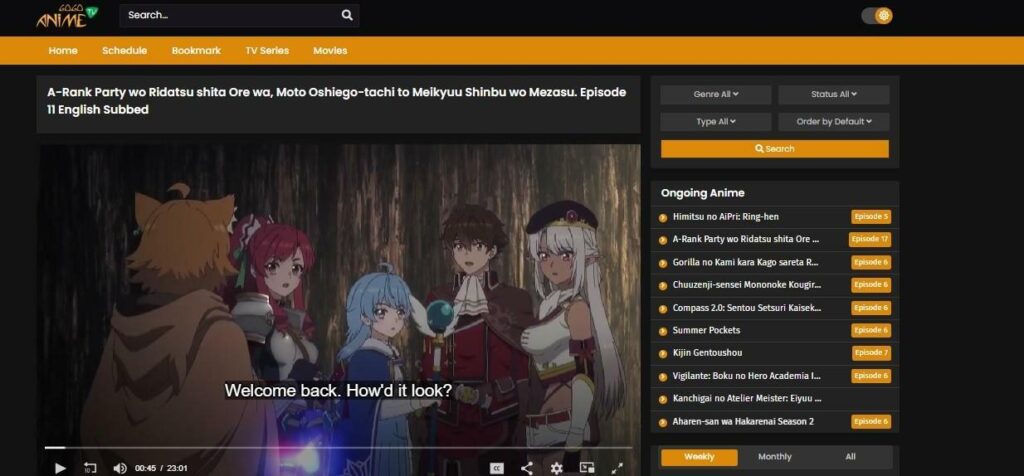The image size is (1024, 476).
Task: Open the TV Series page
Action: [x=267, y=50]
